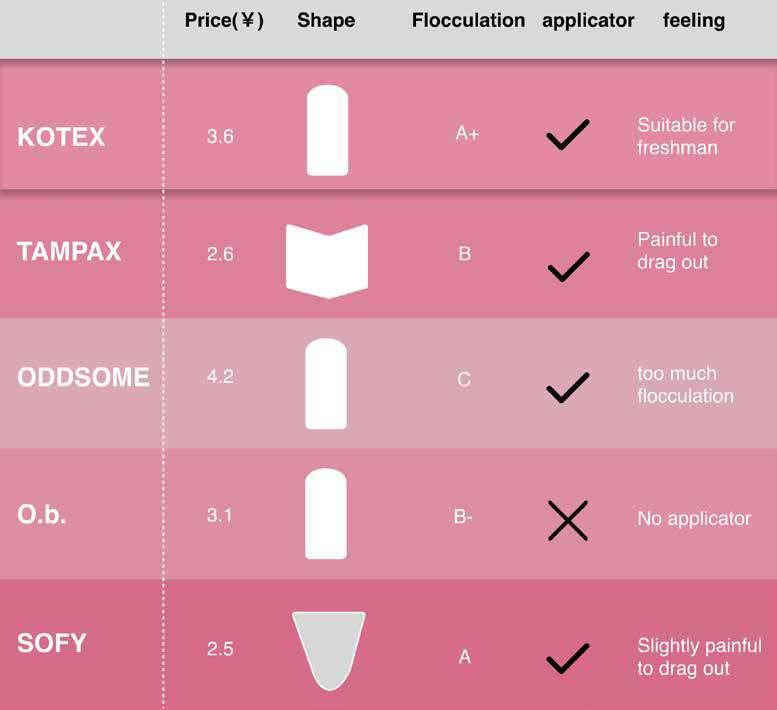This screenshot has width=777, height=710.
Task: Click the KOTEX applicator checkmark
Action: pyautogui.click(x=568, y=135)
